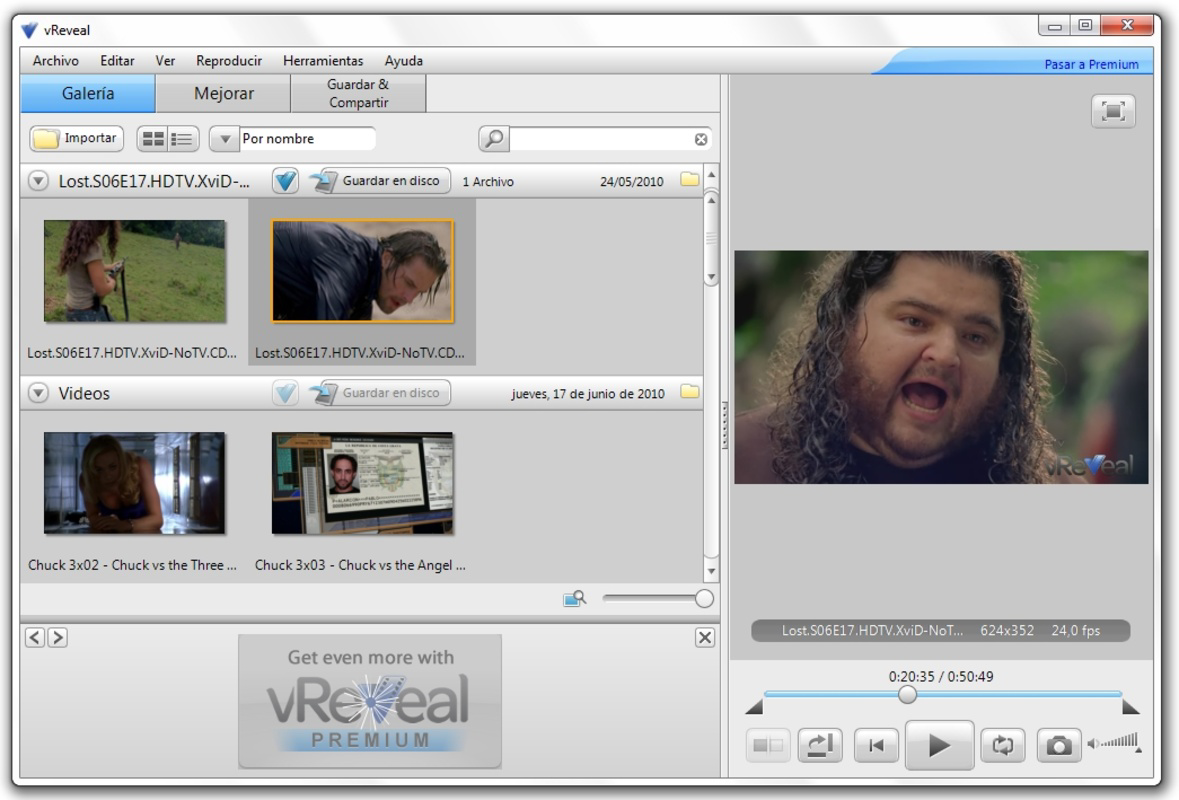Toggle loop playback

click(1002, 745)
